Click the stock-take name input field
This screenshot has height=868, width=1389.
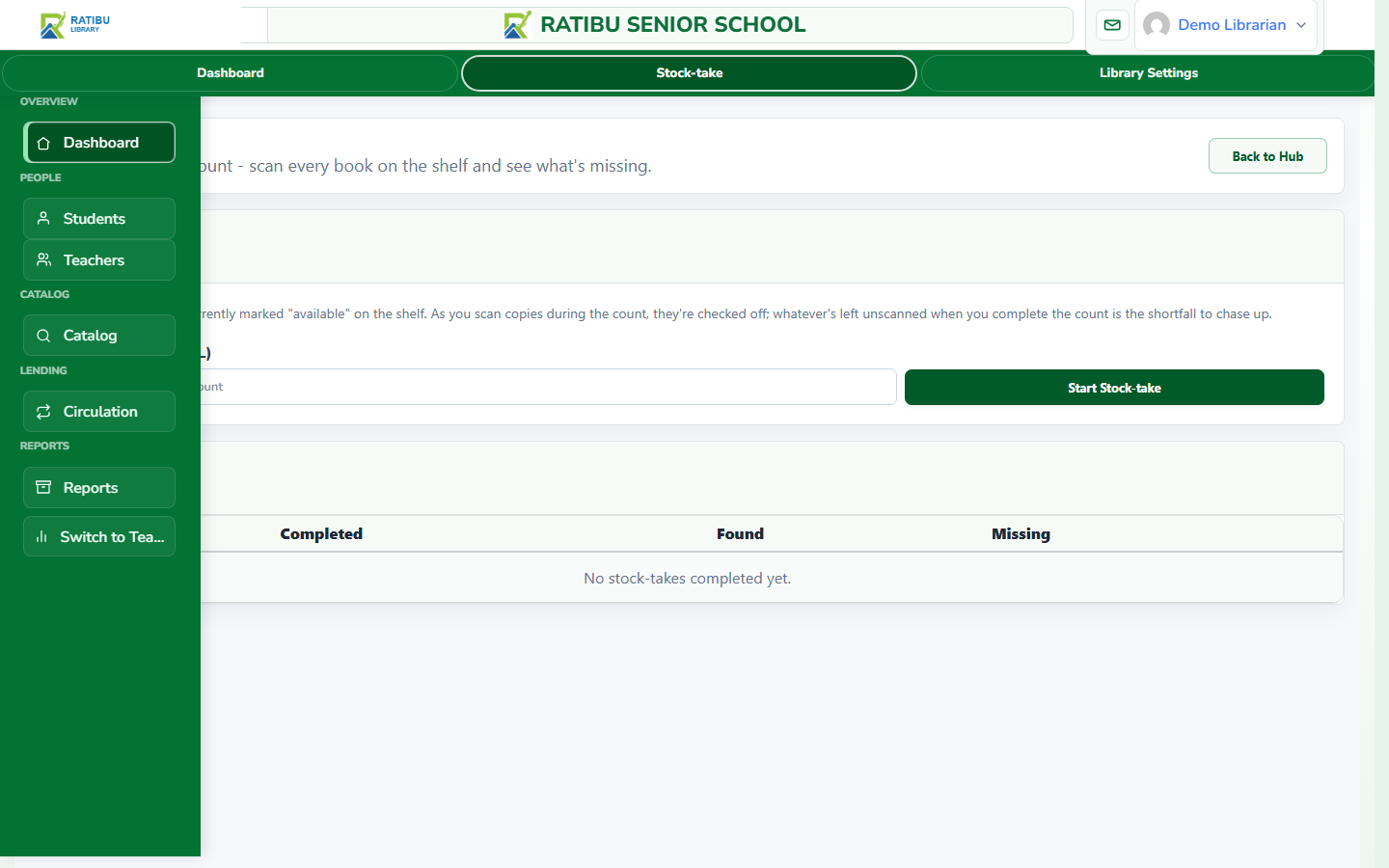[548, 387]
